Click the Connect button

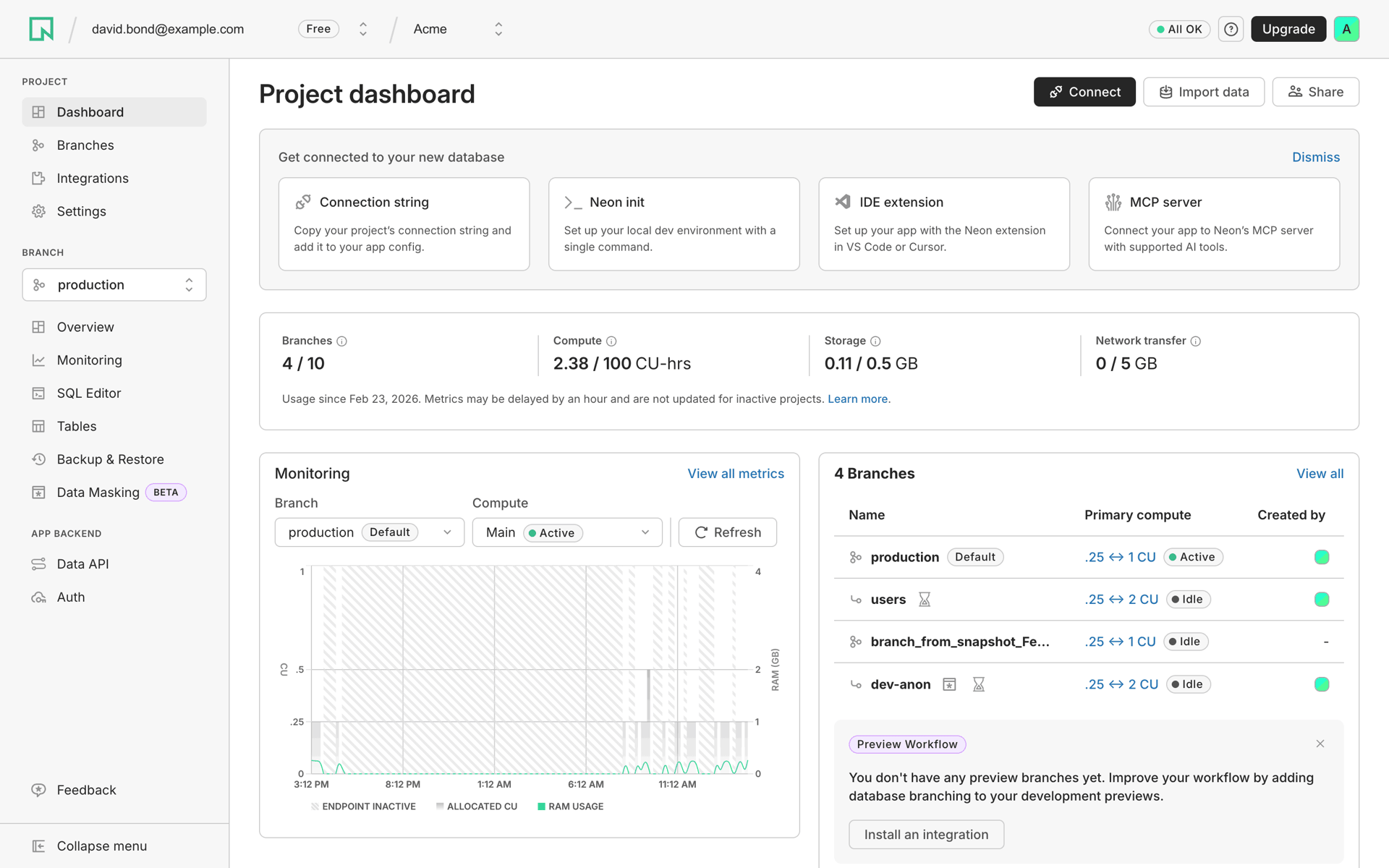click(1084, 92)
